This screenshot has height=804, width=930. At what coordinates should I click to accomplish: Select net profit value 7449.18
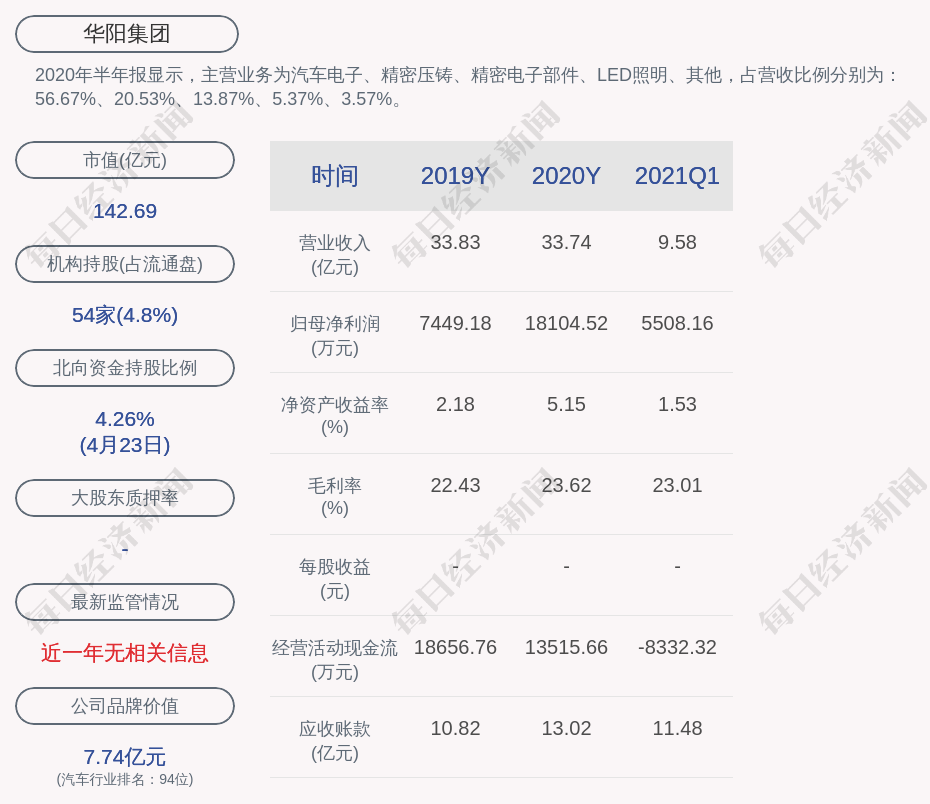(455, 323)
